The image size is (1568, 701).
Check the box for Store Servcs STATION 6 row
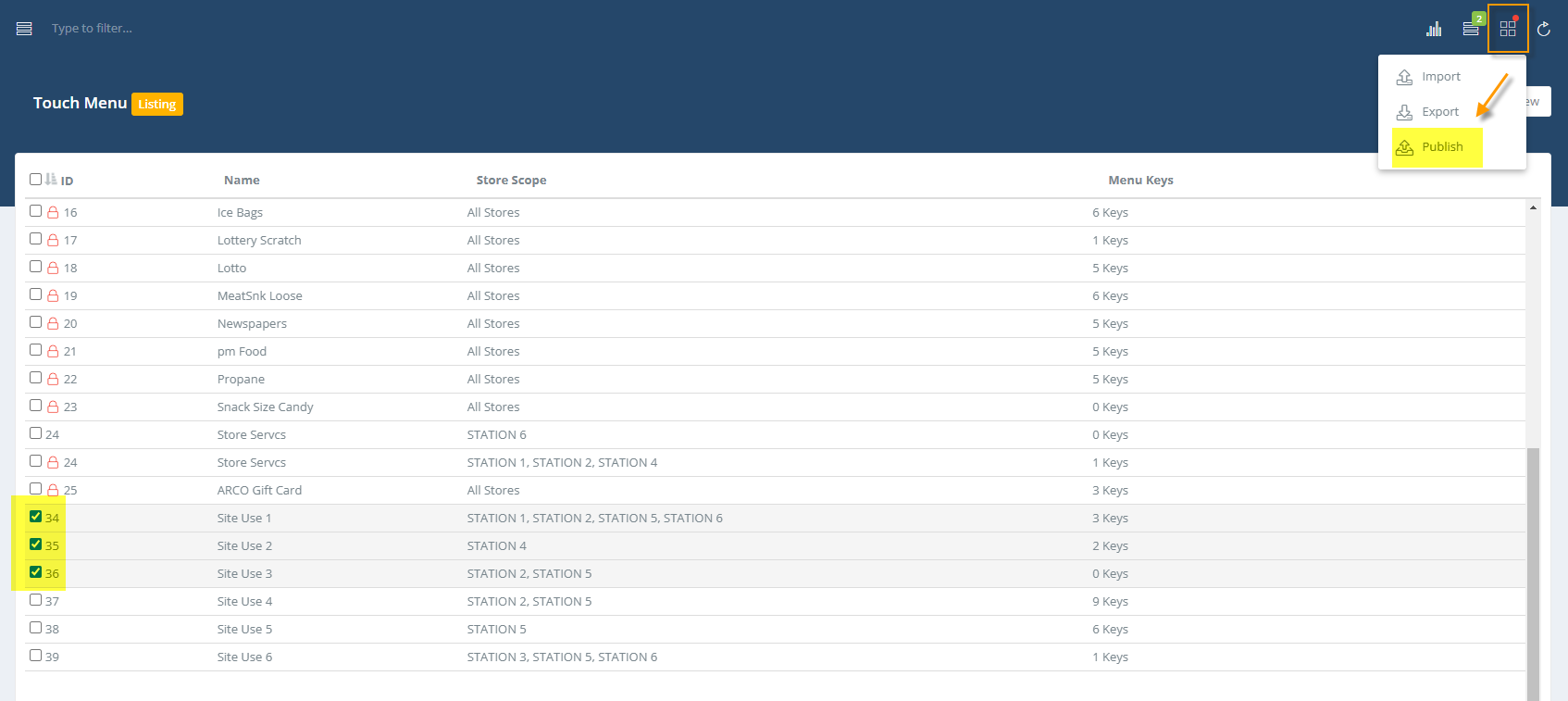pos(35,433)
